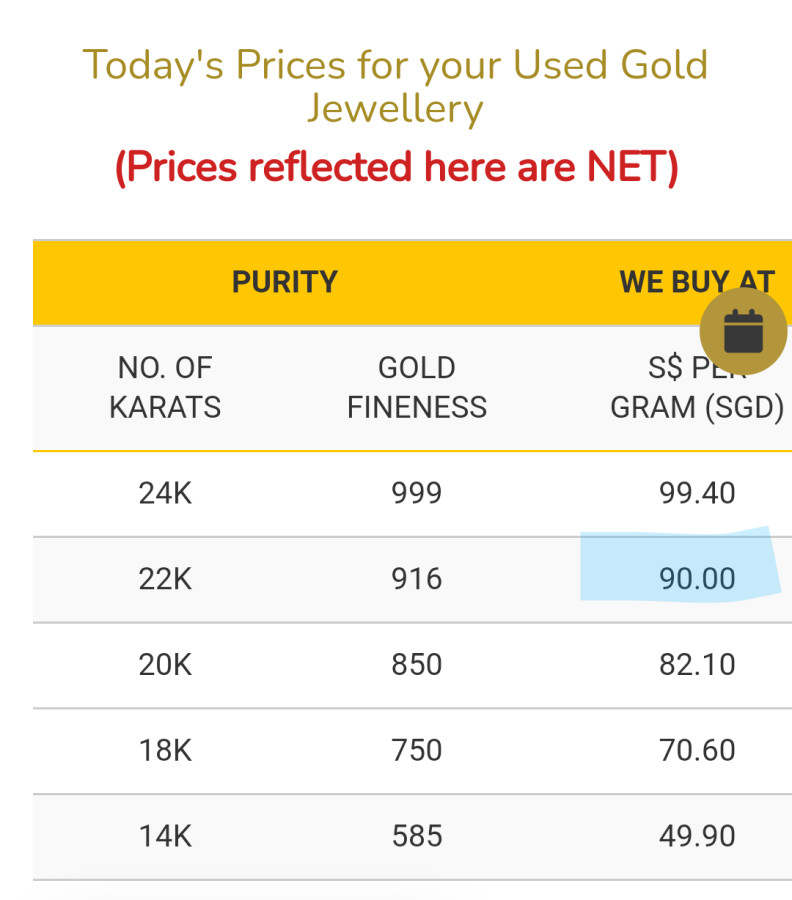Select the 18K row label
Image resolution: width=792 pixels, height=900 pixels.
(x=165, y=750)
